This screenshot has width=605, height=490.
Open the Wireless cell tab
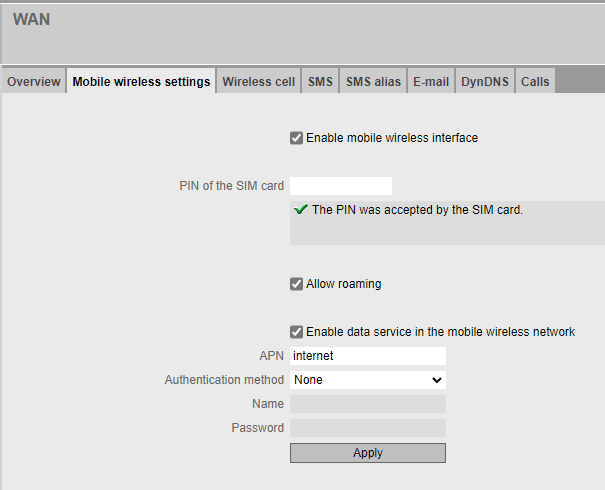click(258, 82)
